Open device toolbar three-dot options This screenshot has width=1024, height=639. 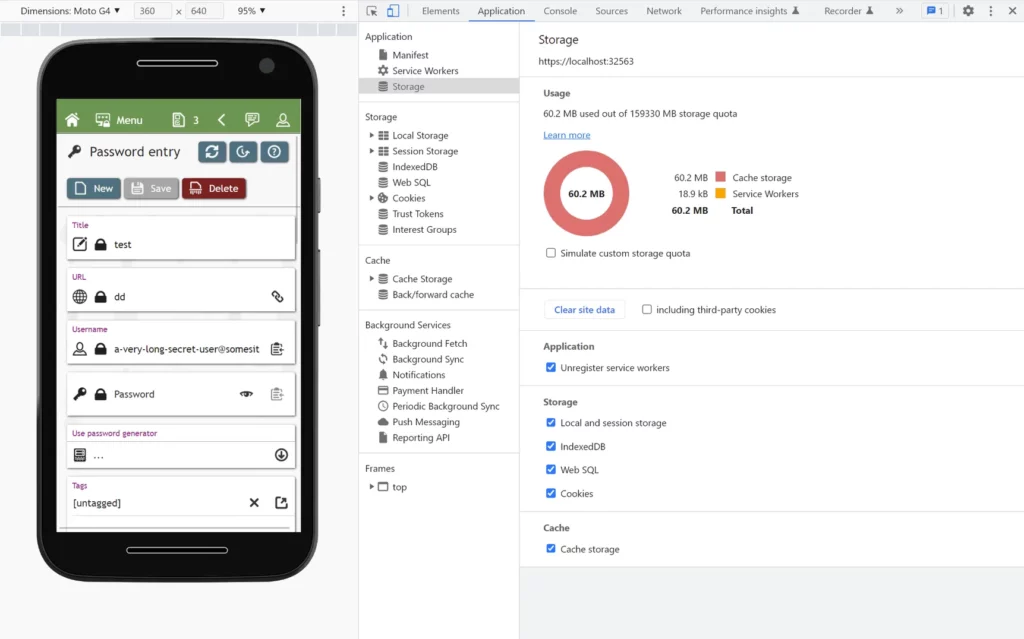pos(344,10)
